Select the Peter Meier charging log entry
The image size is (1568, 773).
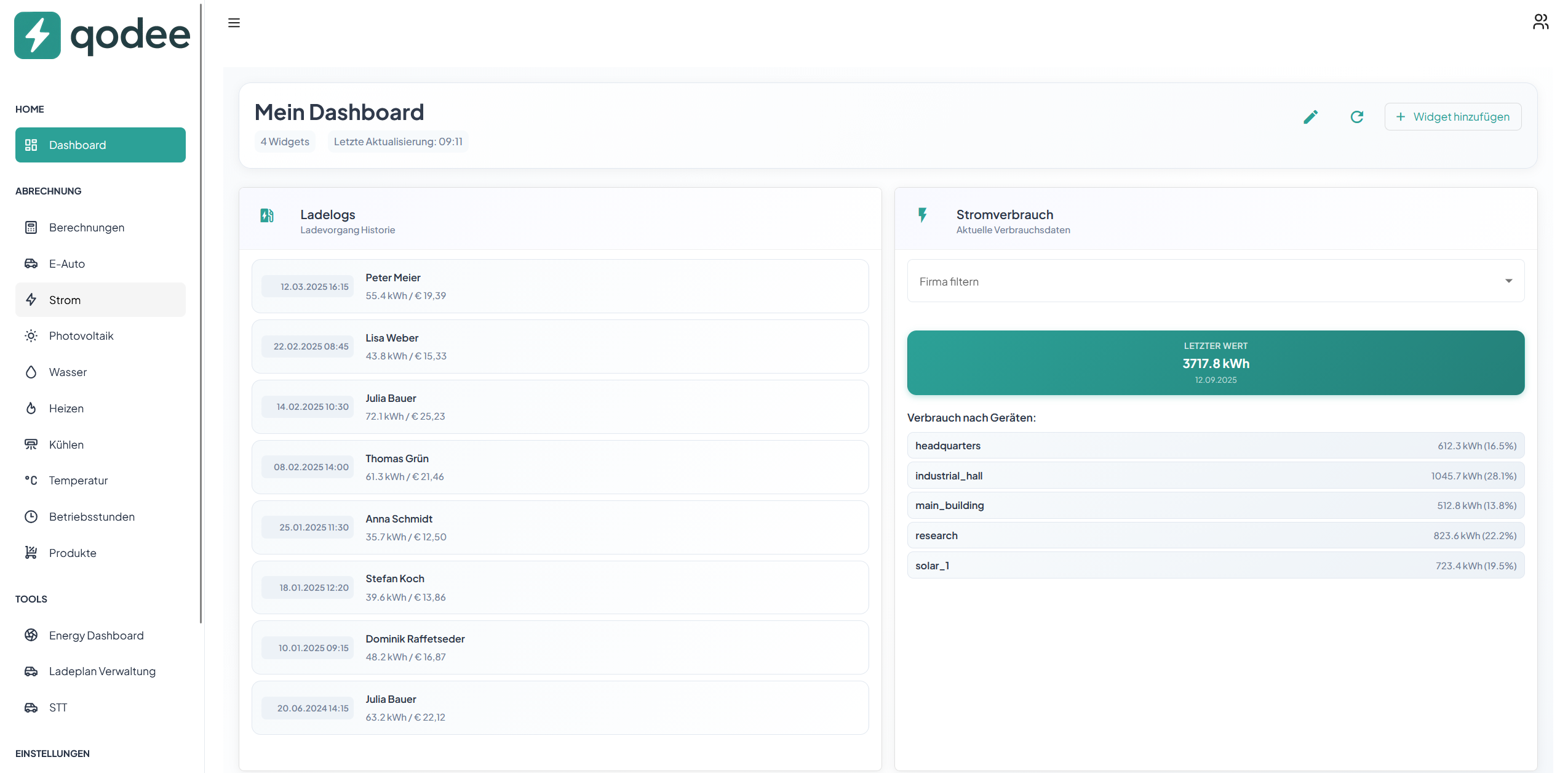click(559, 286)
